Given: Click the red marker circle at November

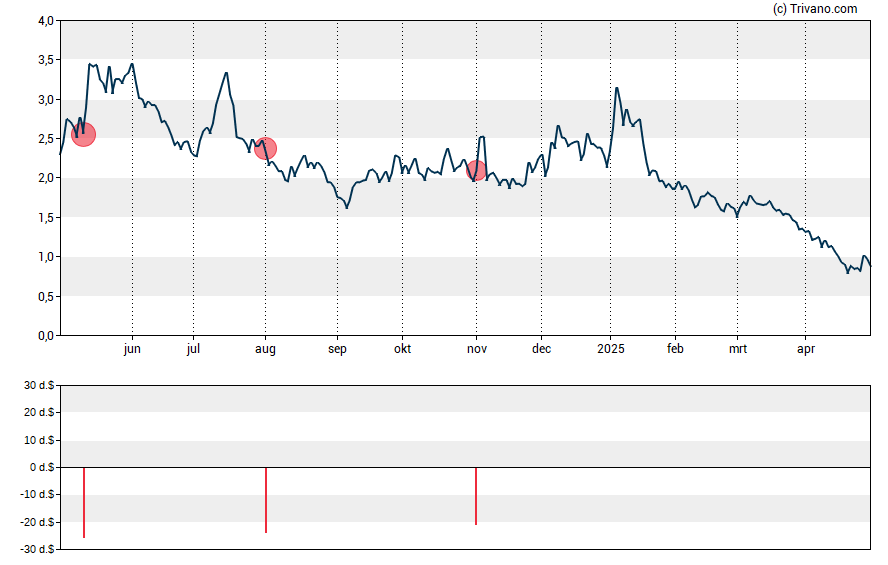Looking at the screenshot, I should (476, 170).
